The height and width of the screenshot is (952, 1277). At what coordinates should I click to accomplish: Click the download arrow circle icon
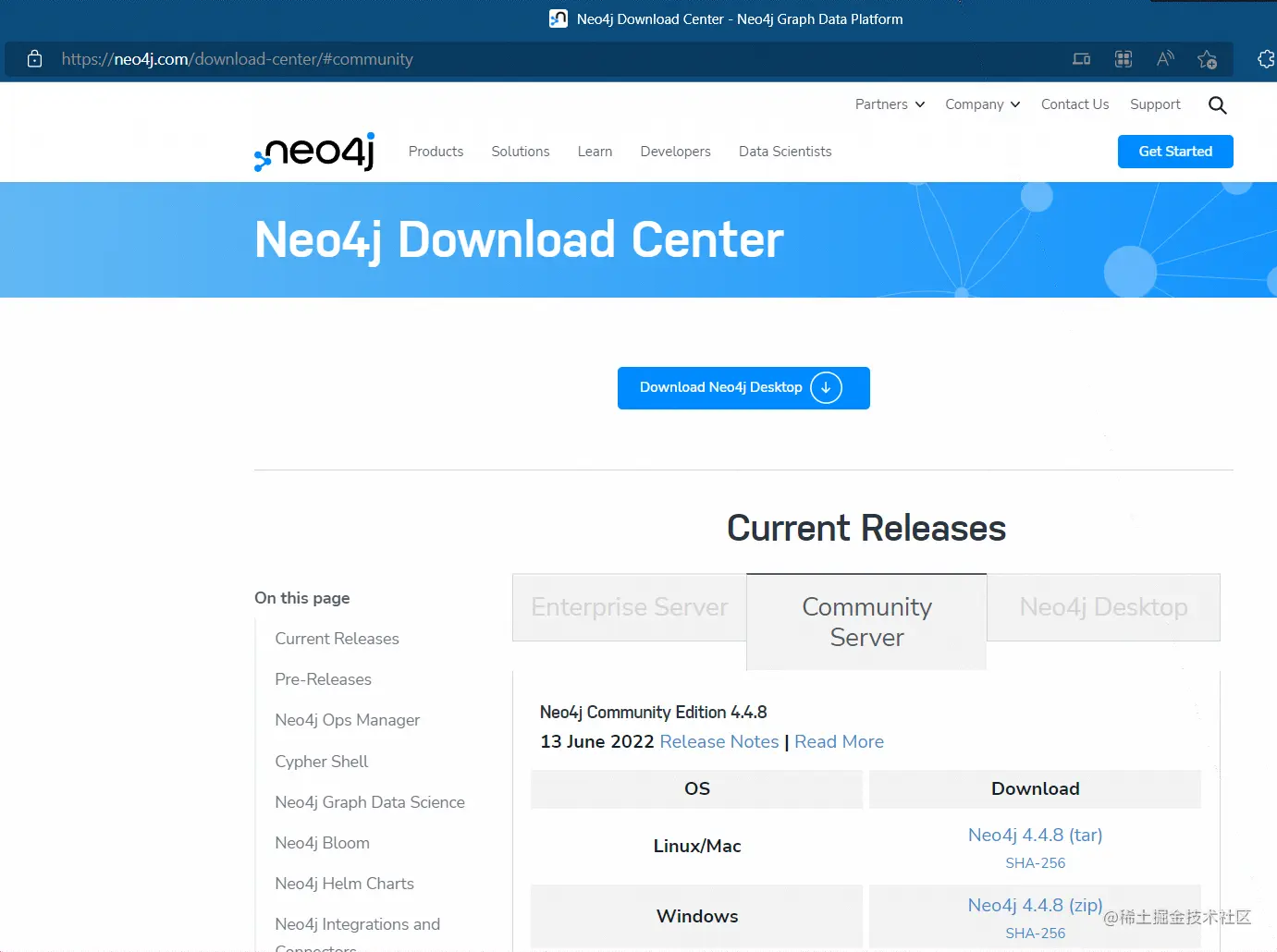pyautogui.click(x=826, y=387)
